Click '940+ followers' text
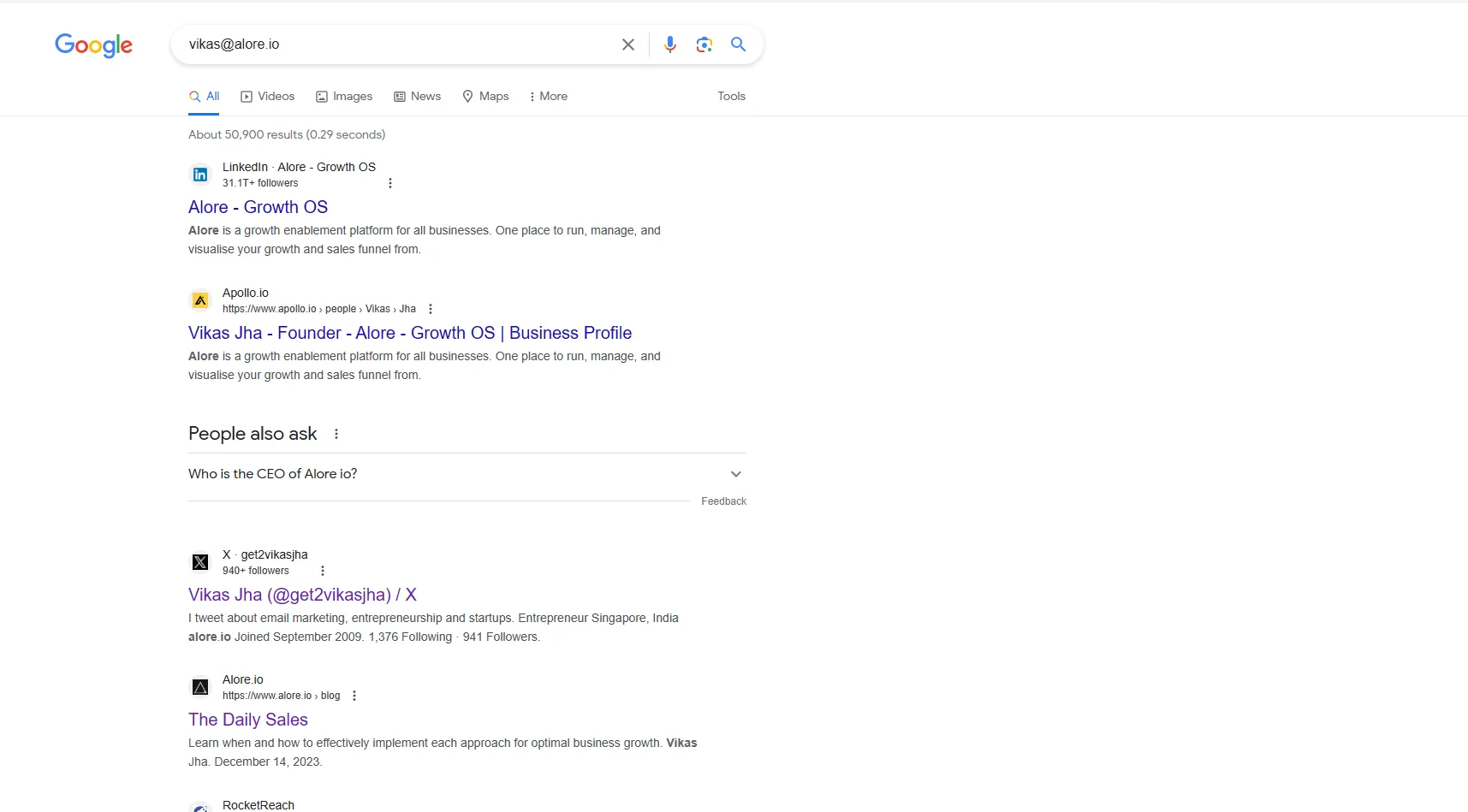This screenshot has height=812, width=1468. tap(256, 571)
